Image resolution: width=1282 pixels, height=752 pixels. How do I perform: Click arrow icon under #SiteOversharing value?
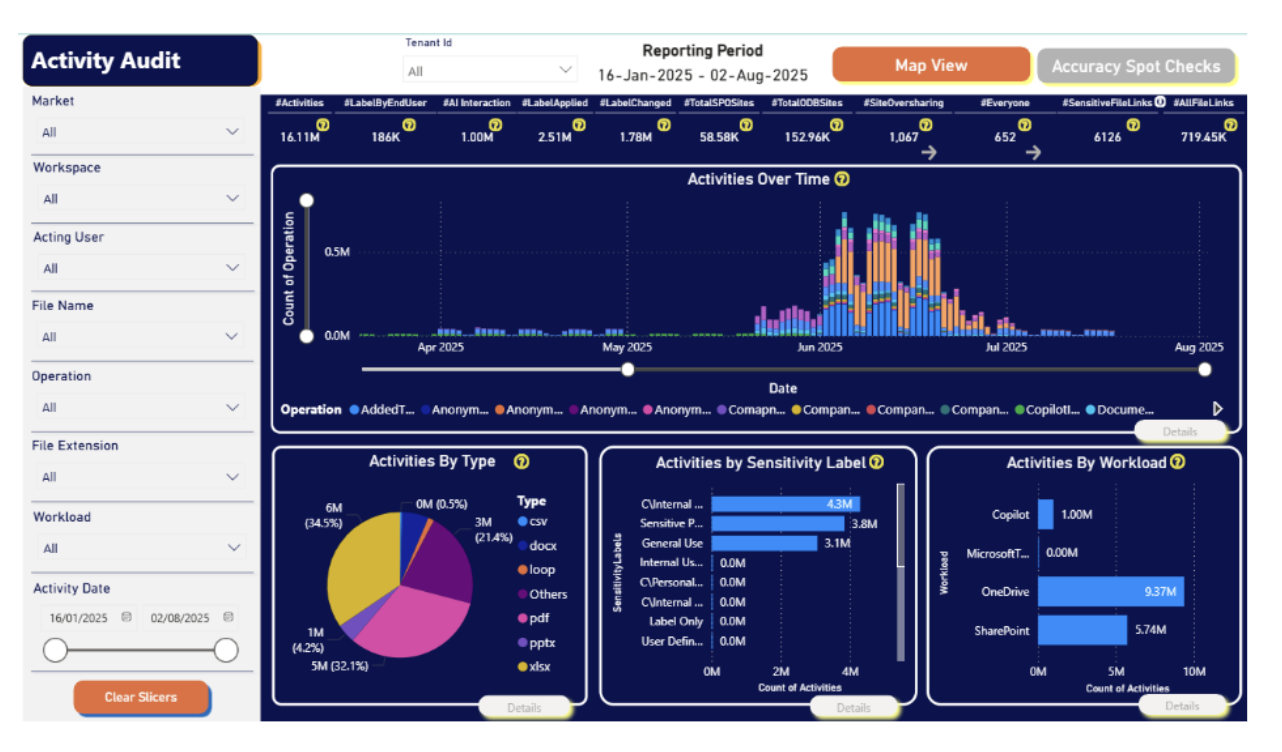coord(929,152)
